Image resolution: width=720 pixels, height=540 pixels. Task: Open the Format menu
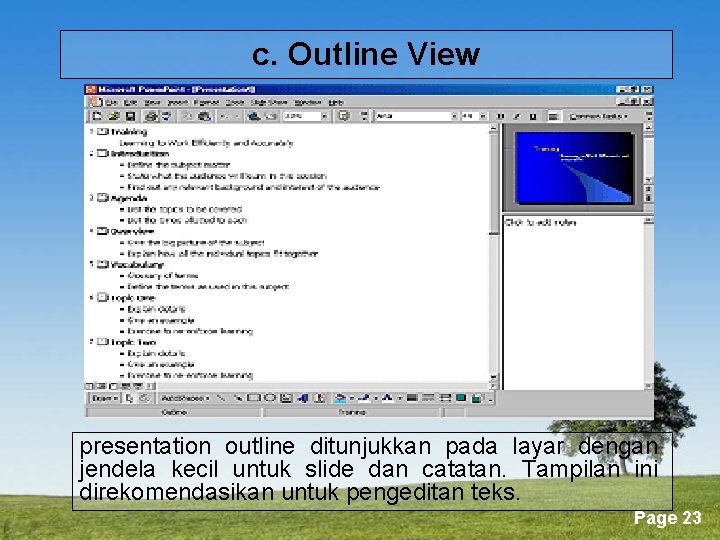coord(206,102)
